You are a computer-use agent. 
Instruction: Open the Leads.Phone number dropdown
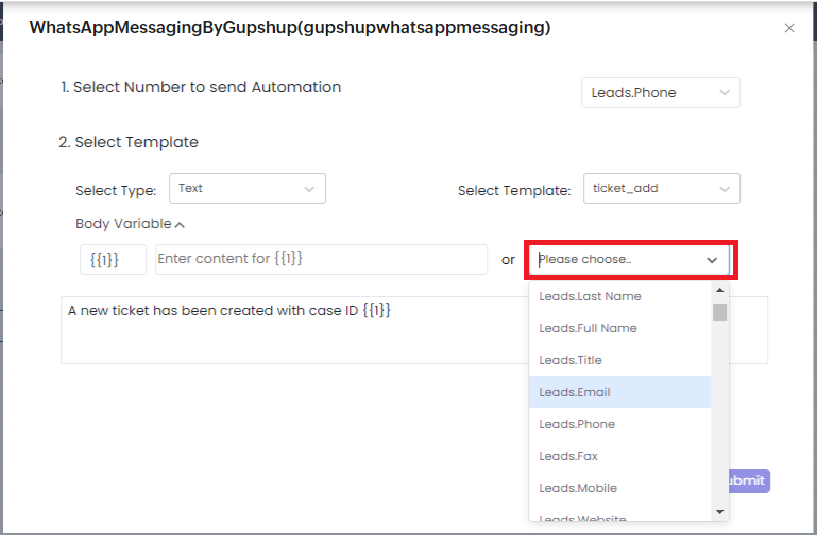click(x=660, y=92)
